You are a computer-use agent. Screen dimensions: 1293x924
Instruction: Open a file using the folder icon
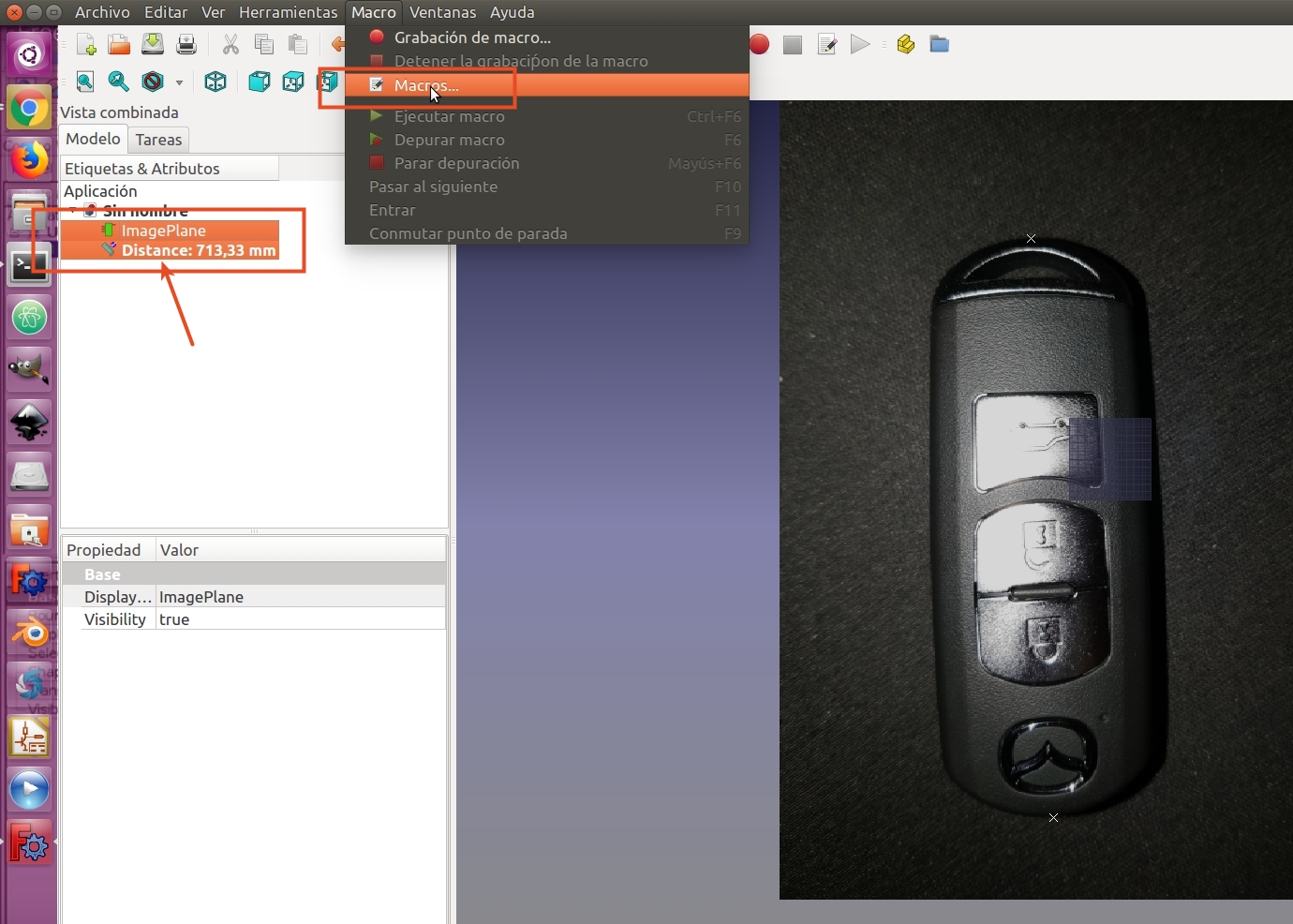click(119, 44)
